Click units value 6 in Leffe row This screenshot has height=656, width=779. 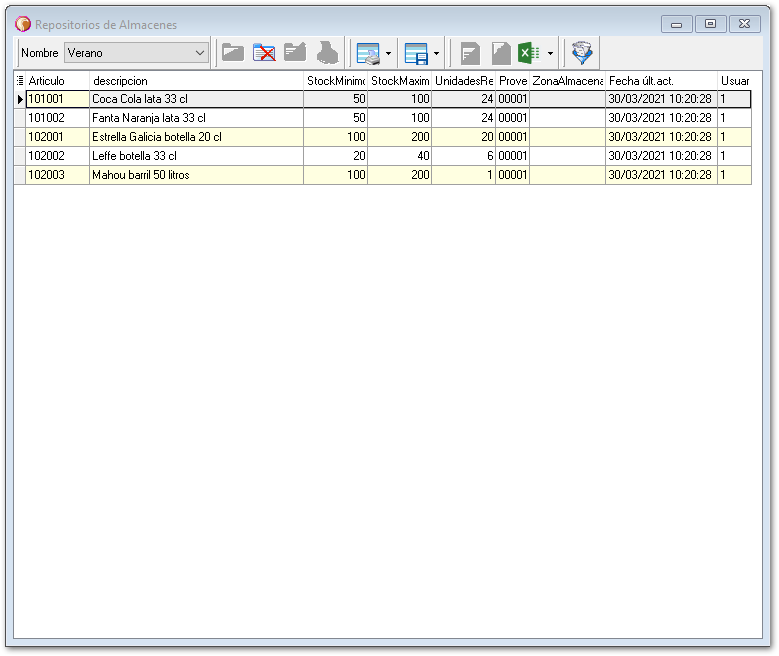pos(464,156)
